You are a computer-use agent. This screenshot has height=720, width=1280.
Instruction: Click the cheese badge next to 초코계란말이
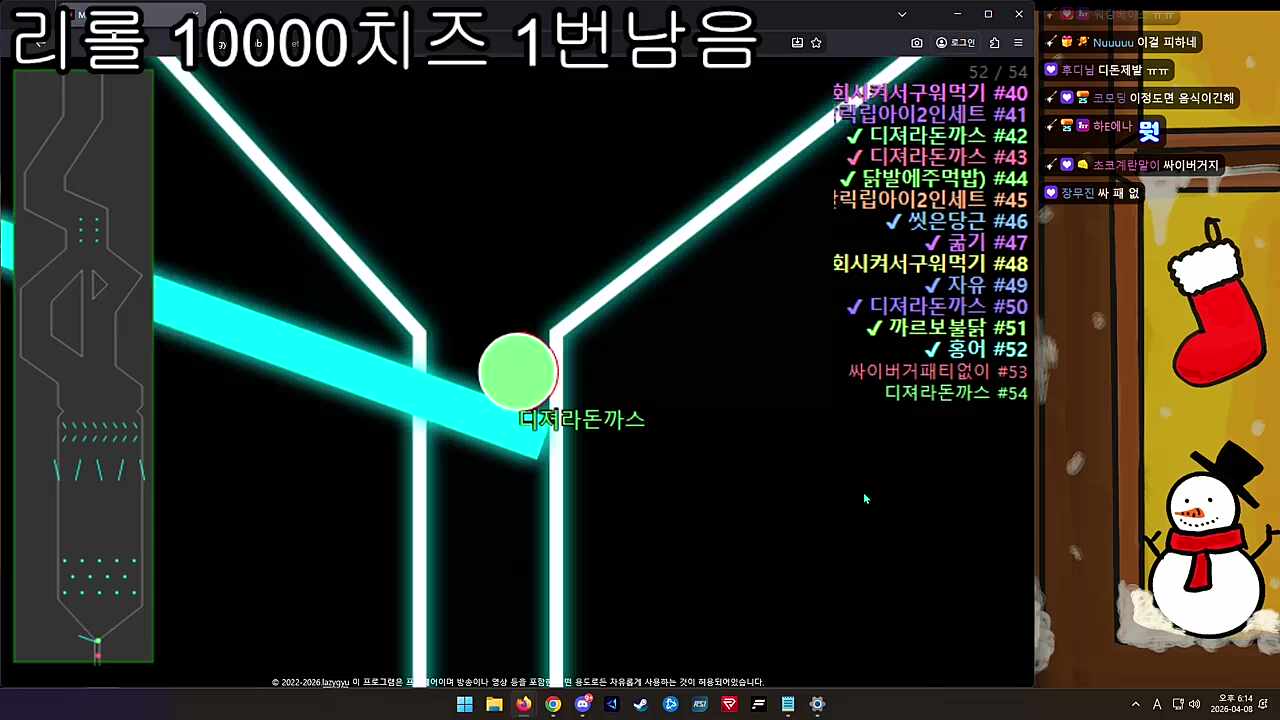(x=1083, y=163)
